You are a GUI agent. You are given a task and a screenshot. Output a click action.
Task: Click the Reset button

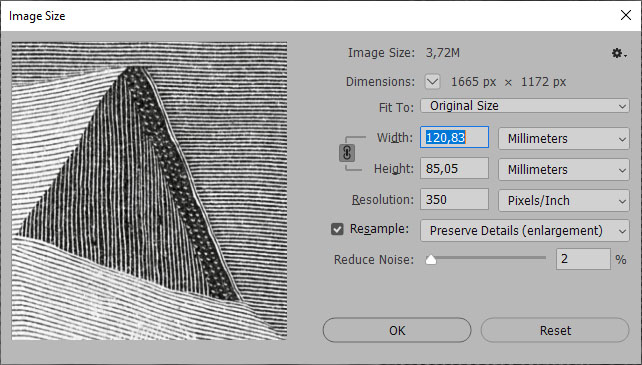[x=555, y=330]
